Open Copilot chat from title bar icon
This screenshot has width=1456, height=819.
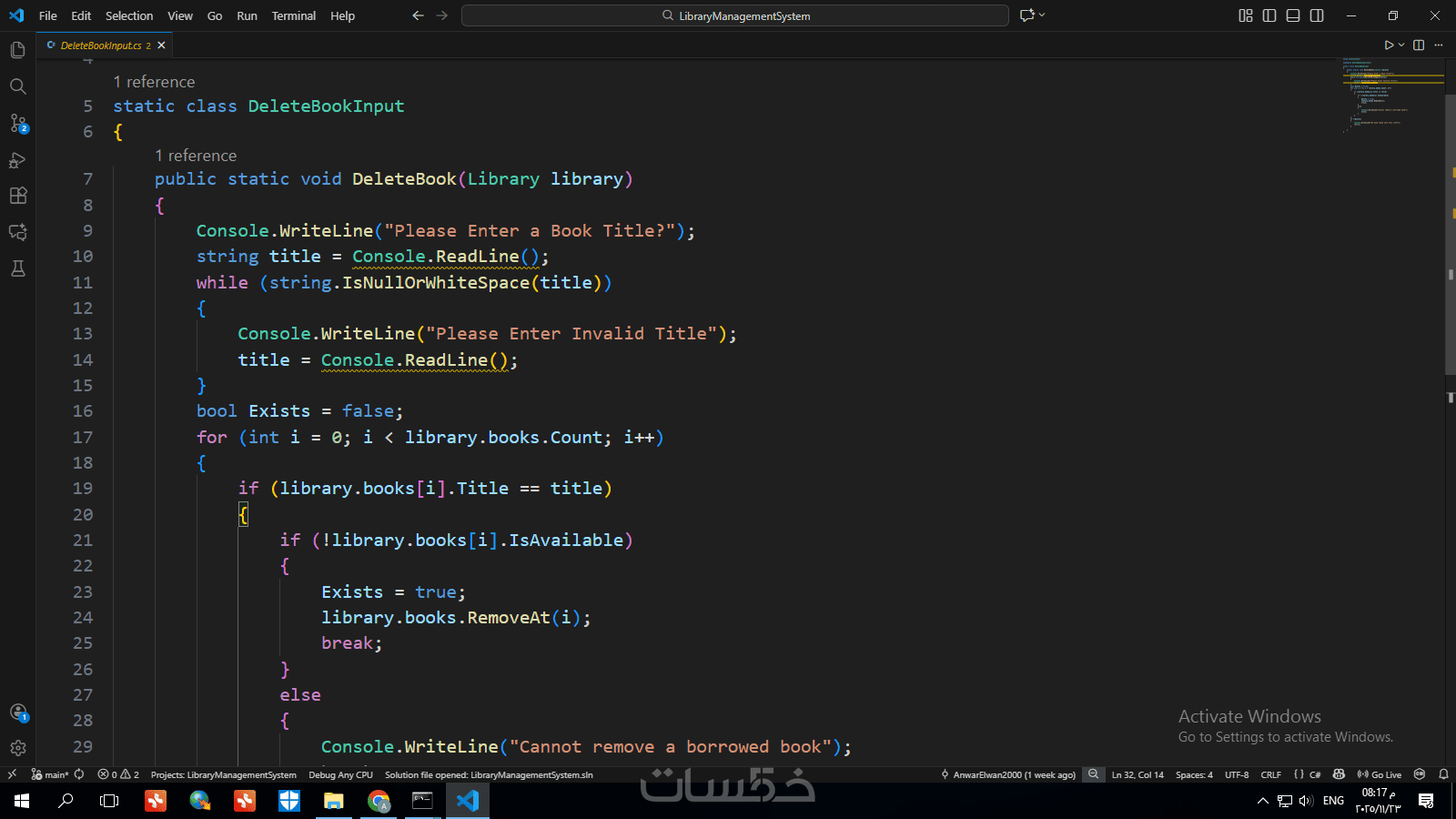coord(1027,15)
